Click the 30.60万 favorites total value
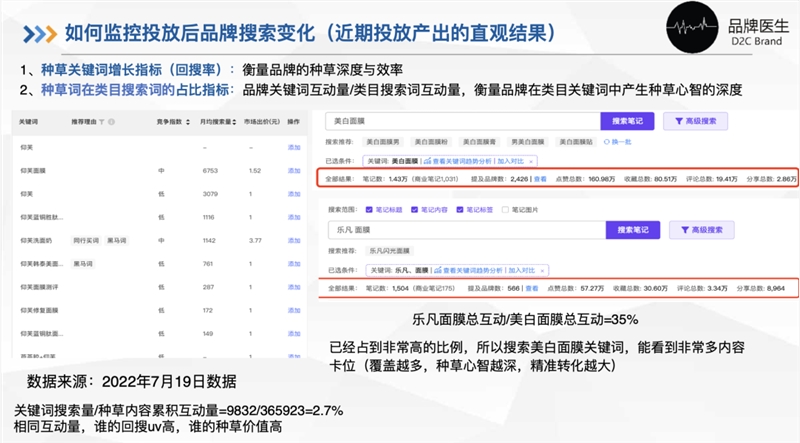Image resolution: width=800 pixels, height=443 pixels. click(656, 288)
